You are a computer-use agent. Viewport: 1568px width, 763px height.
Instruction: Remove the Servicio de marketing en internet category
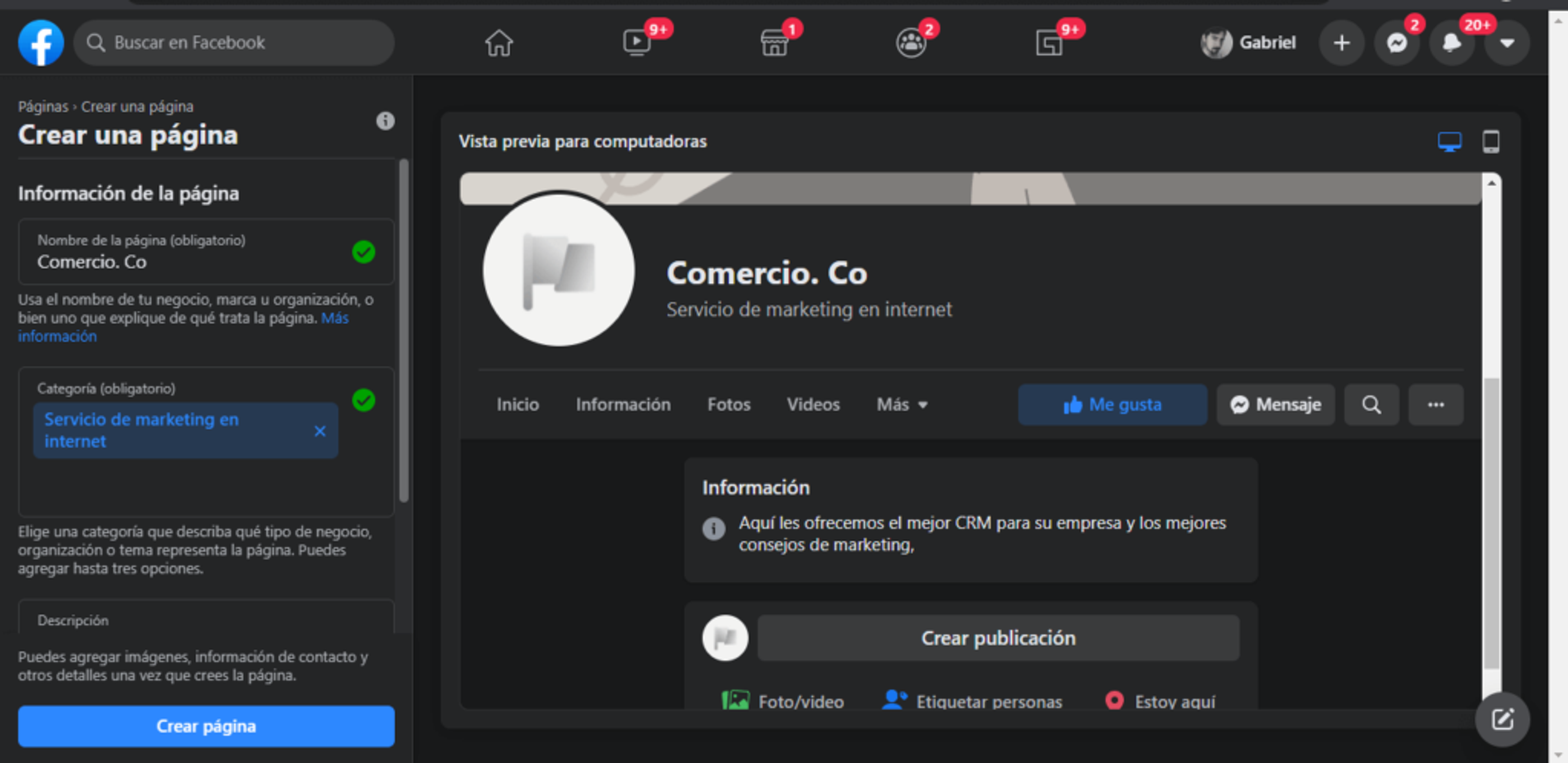(x=320, y=431)
